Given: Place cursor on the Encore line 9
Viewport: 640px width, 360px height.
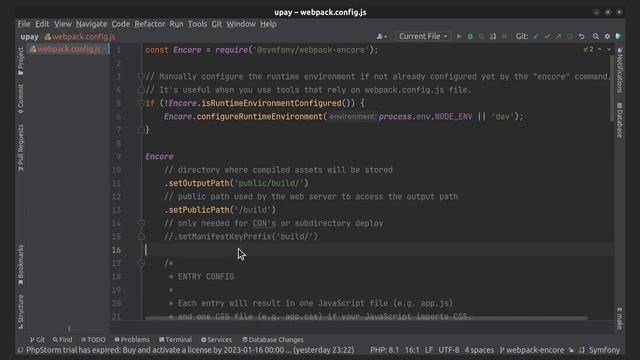Looking at the screenshot, I should [159, 157].
